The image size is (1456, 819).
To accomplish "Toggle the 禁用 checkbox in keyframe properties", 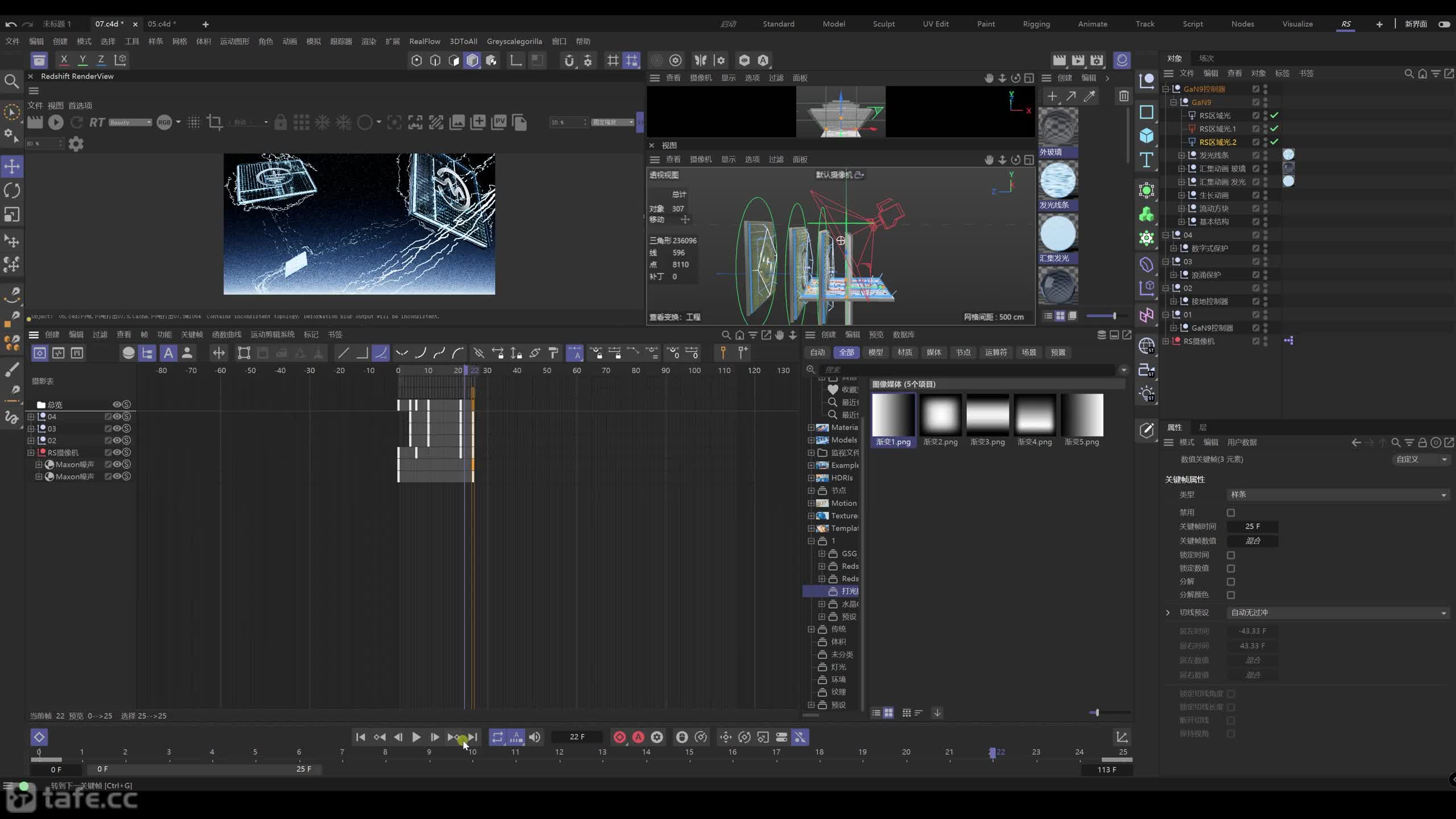I will pyautogui.click(x=1231, y=512).
